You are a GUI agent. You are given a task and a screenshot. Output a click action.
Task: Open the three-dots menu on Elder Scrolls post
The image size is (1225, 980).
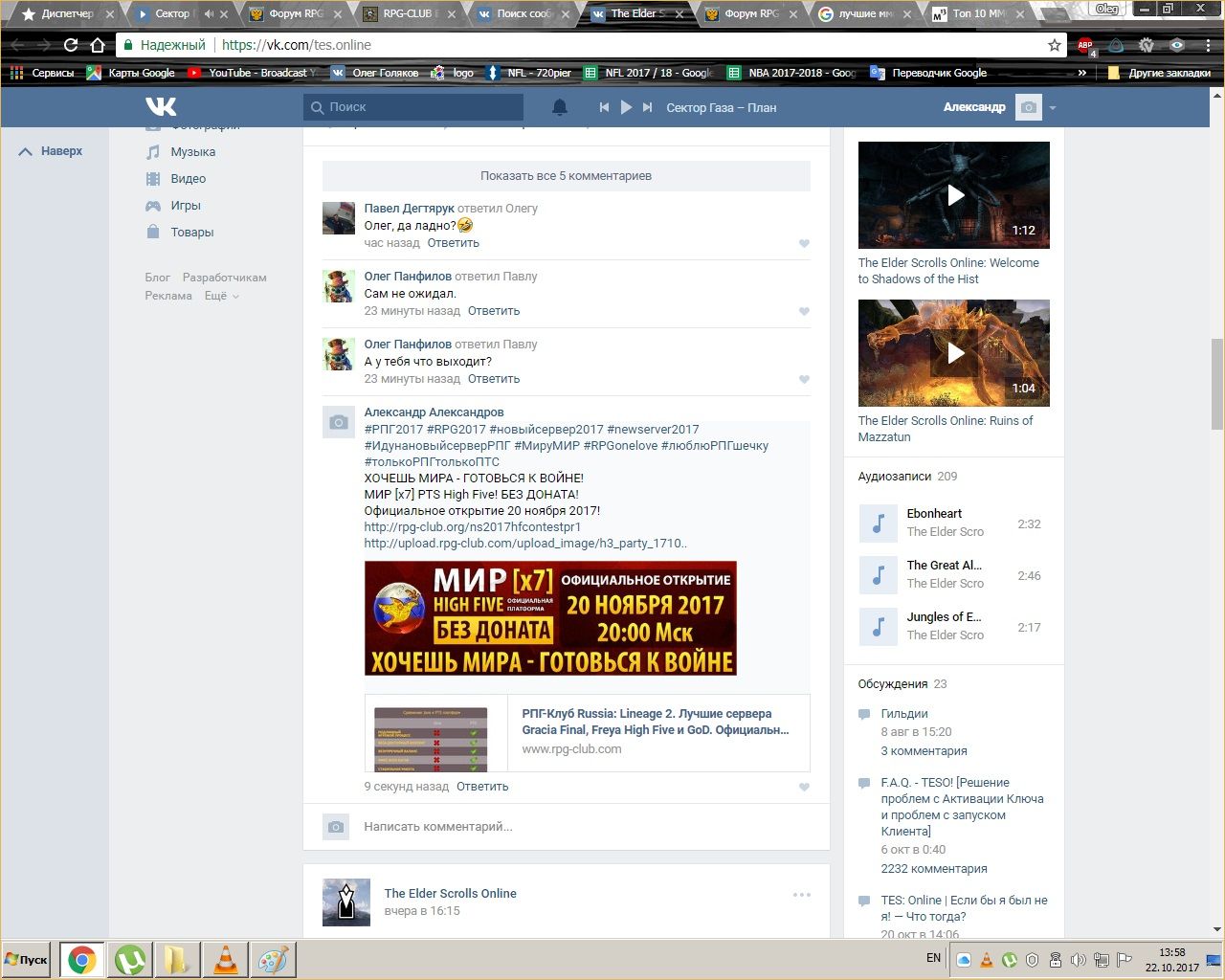point(802,895)
